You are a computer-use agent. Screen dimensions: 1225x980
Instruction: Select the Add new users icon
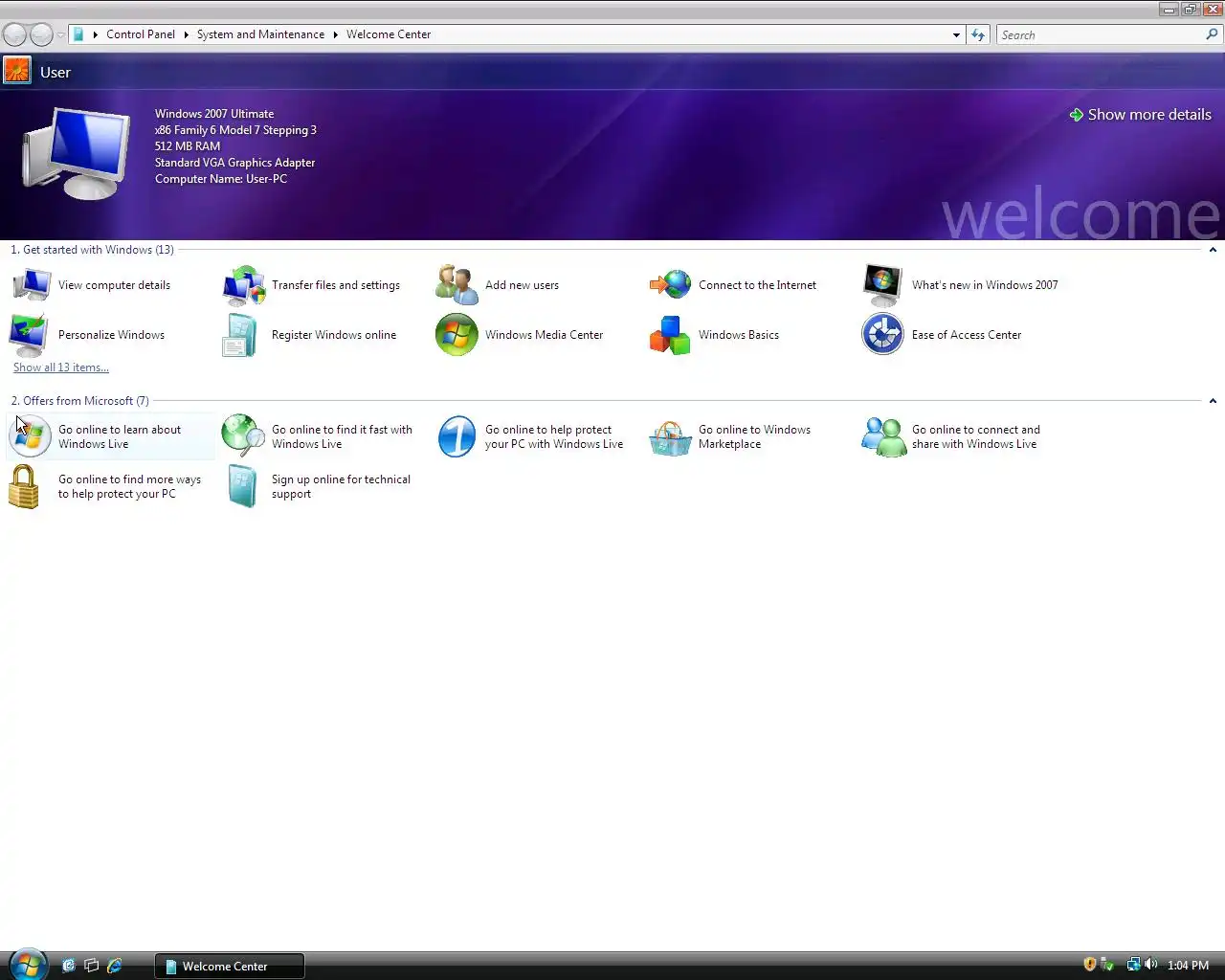pos(457,285)
